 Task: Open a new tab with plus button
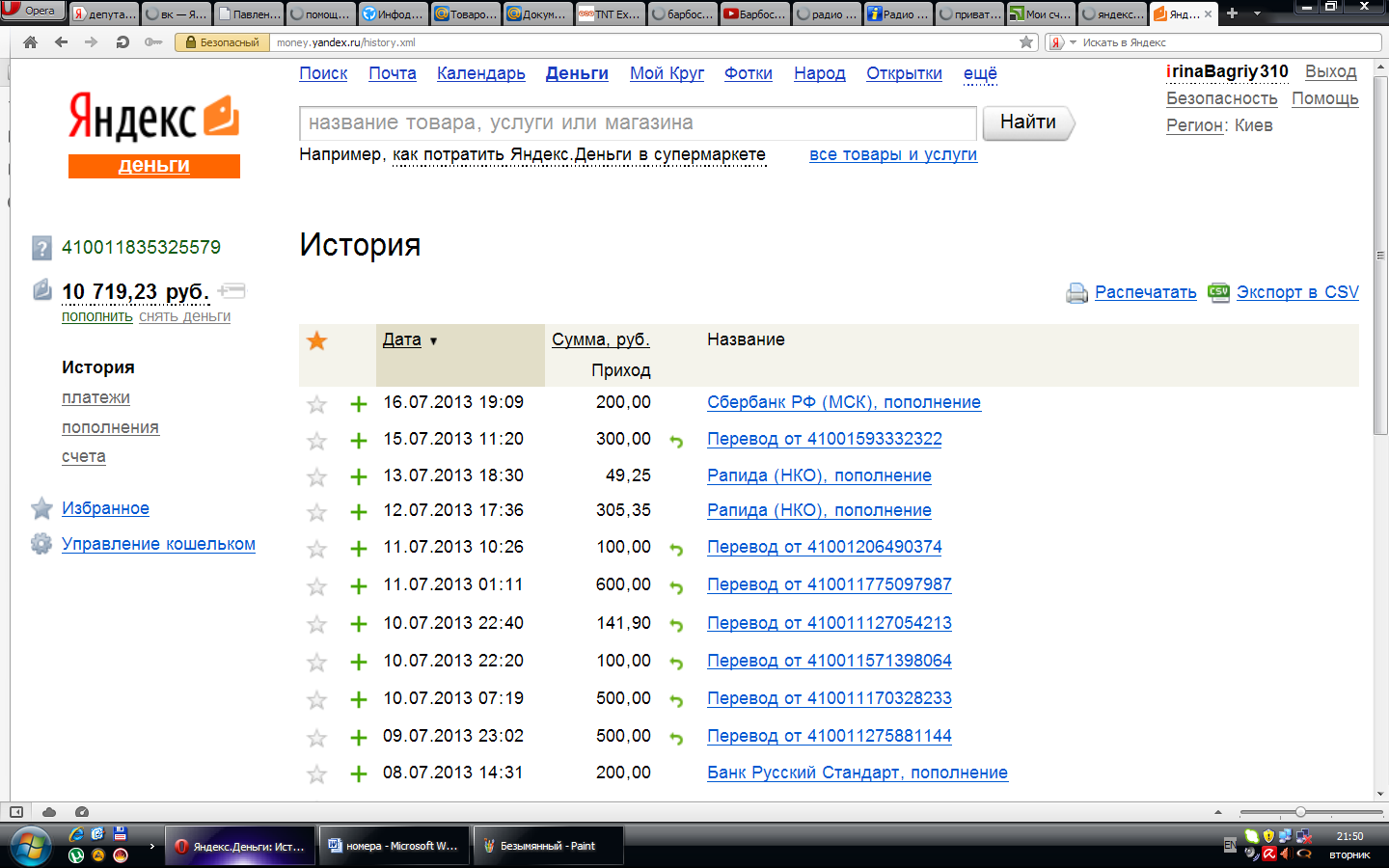click(1232, 14)
